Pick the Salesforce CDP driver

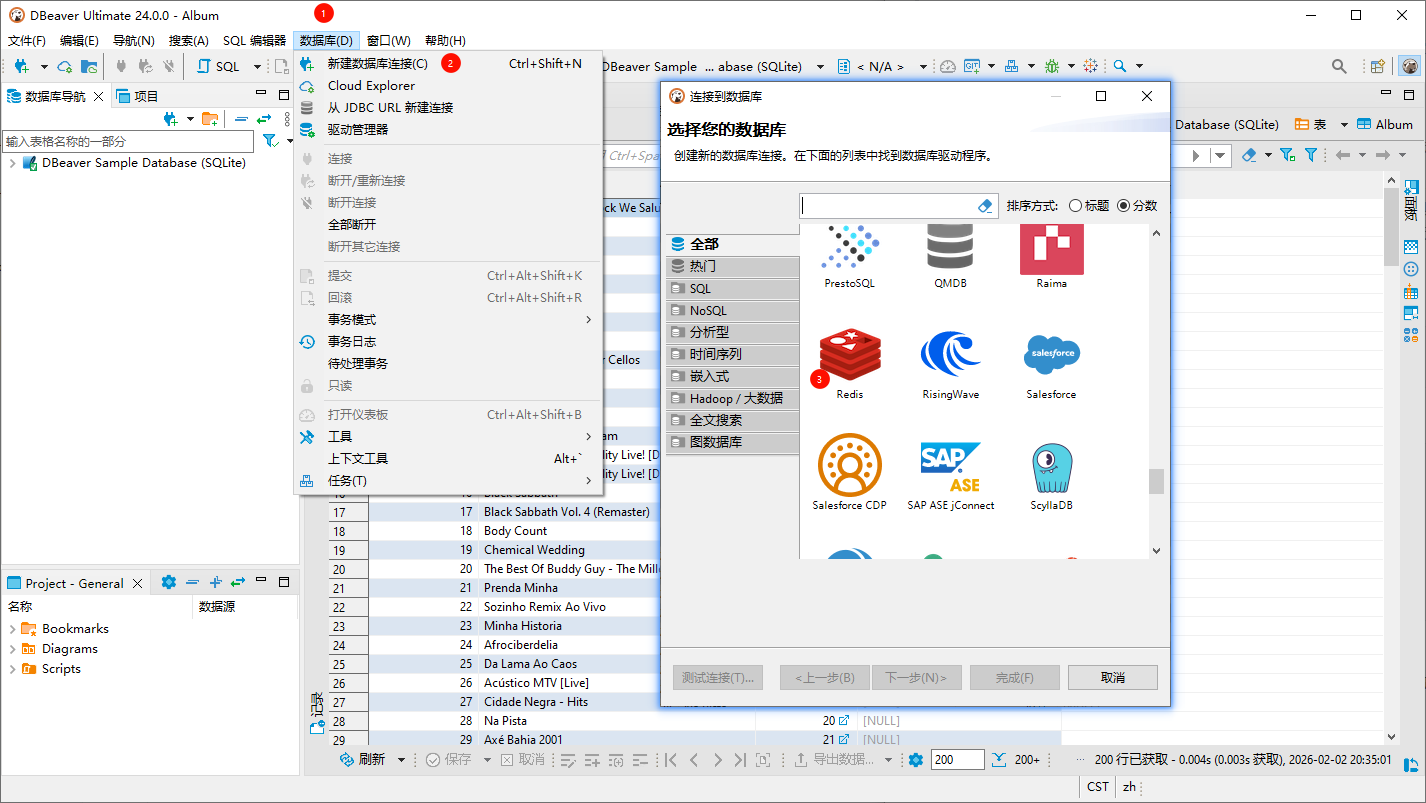[x=849, y=473]
